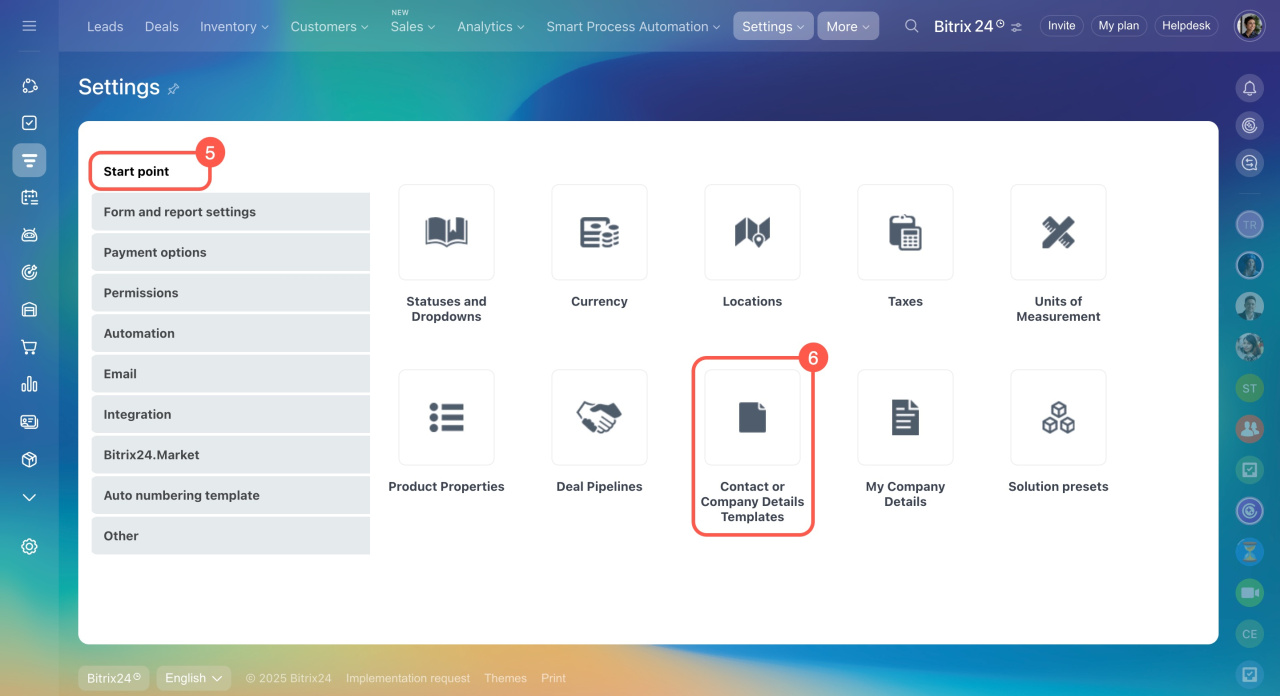Open Units of Measurement icon
The image size is (1280, 696).
(1058, 232)
